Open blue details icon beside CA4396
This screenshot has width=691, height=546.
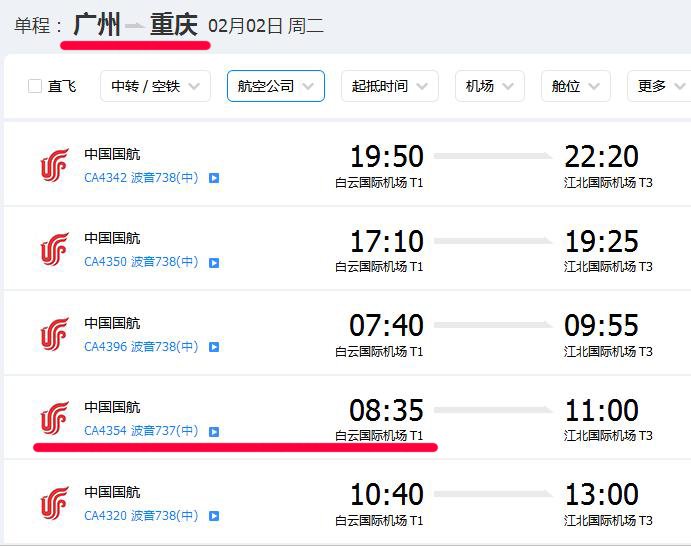click(x=214, y=347)
